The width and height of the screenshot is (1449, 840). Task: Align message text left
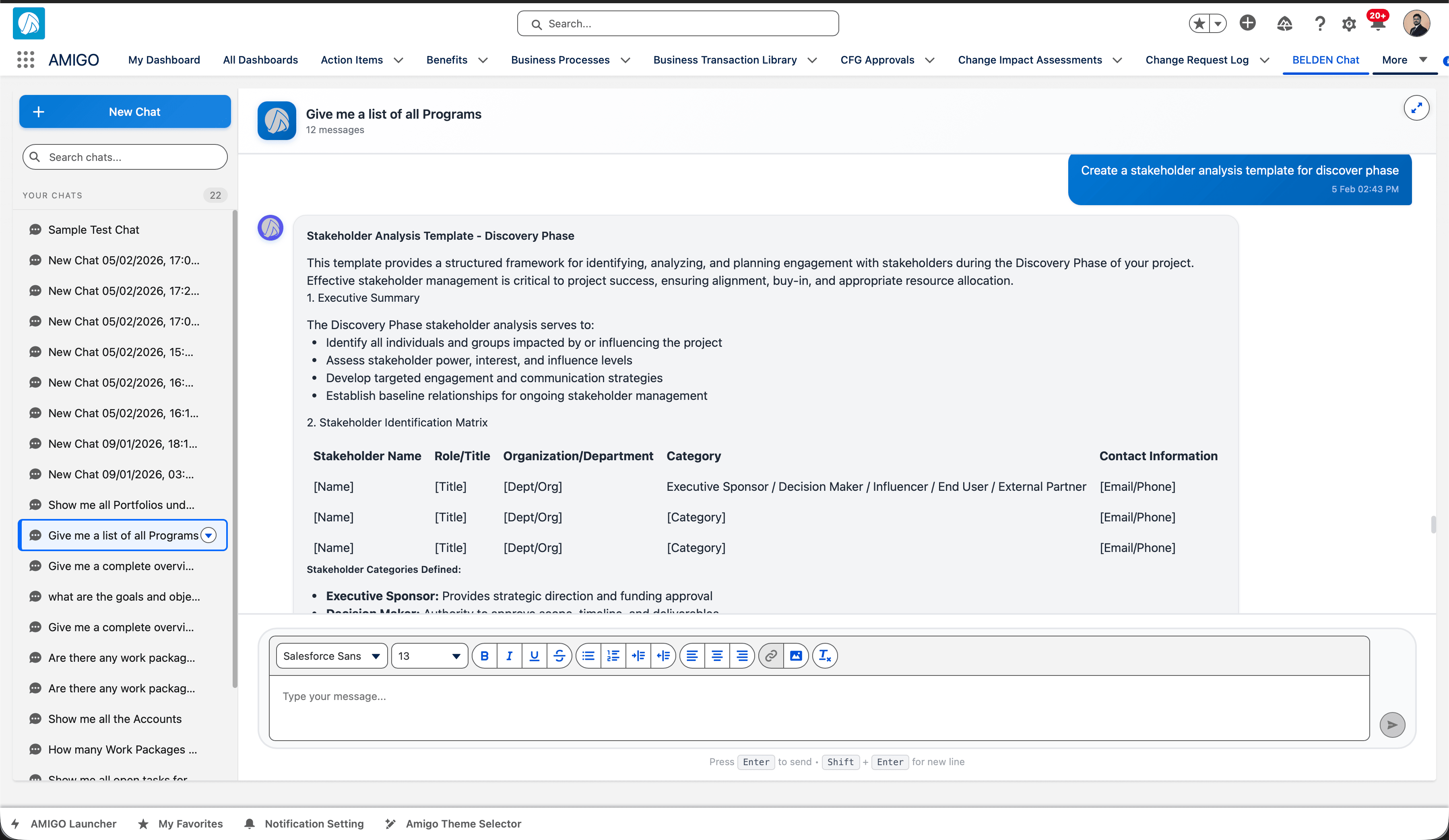[x=692, y=656]
